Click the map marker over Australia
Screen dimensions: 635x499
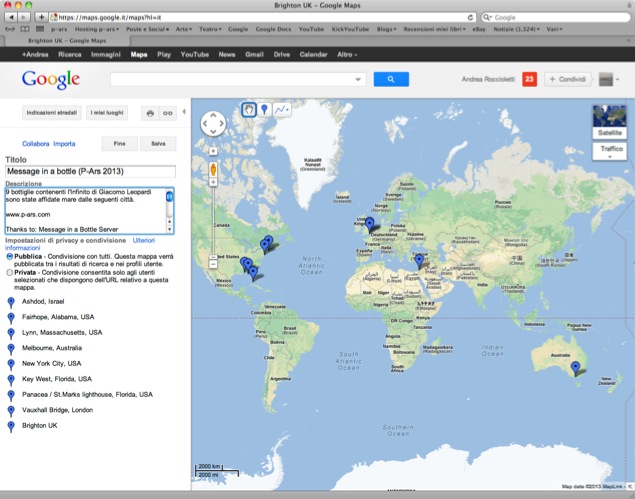(575, 369)
